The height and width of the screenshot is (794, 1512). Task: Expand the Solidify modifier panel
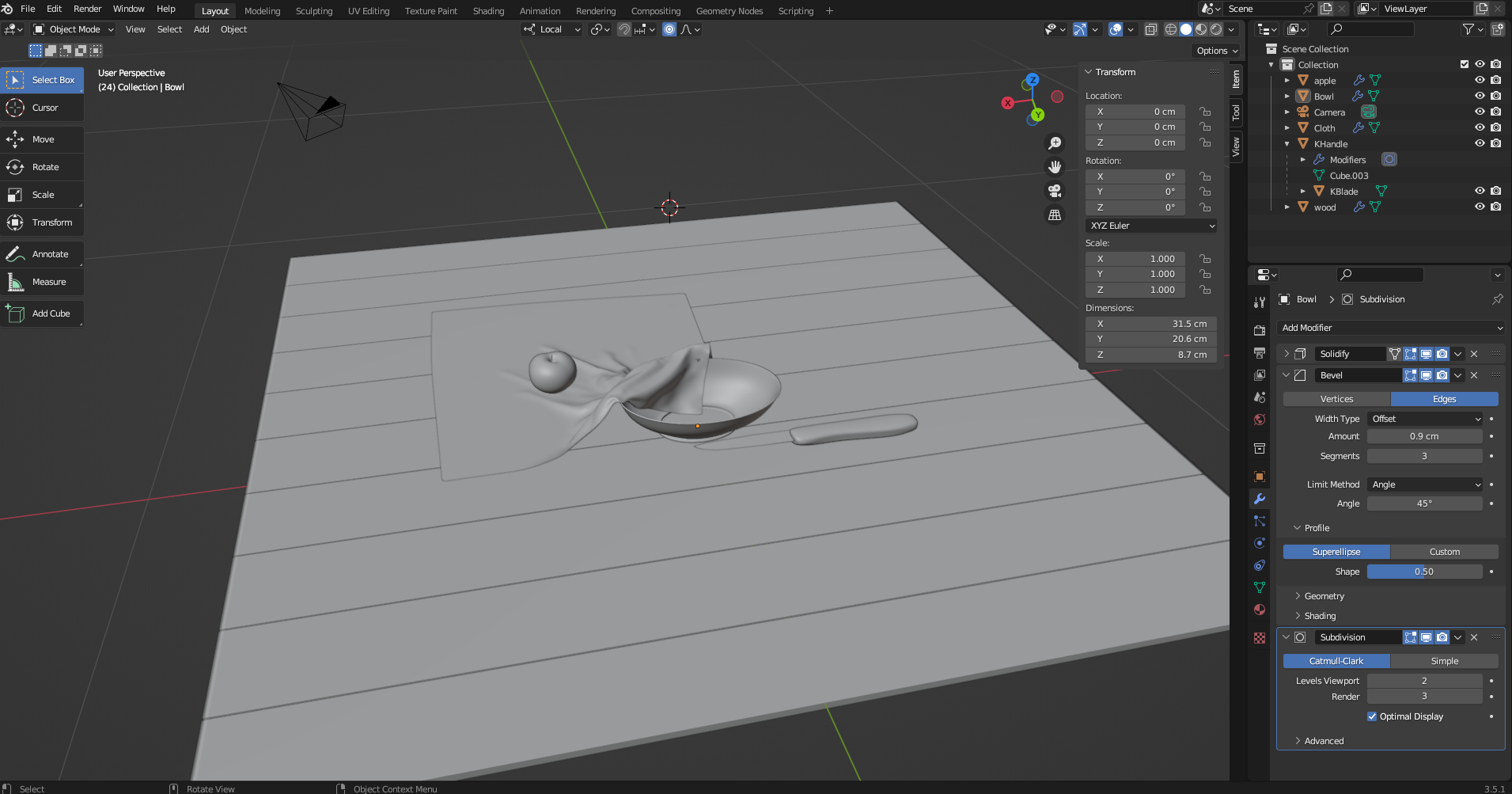tap(1287, 354)
